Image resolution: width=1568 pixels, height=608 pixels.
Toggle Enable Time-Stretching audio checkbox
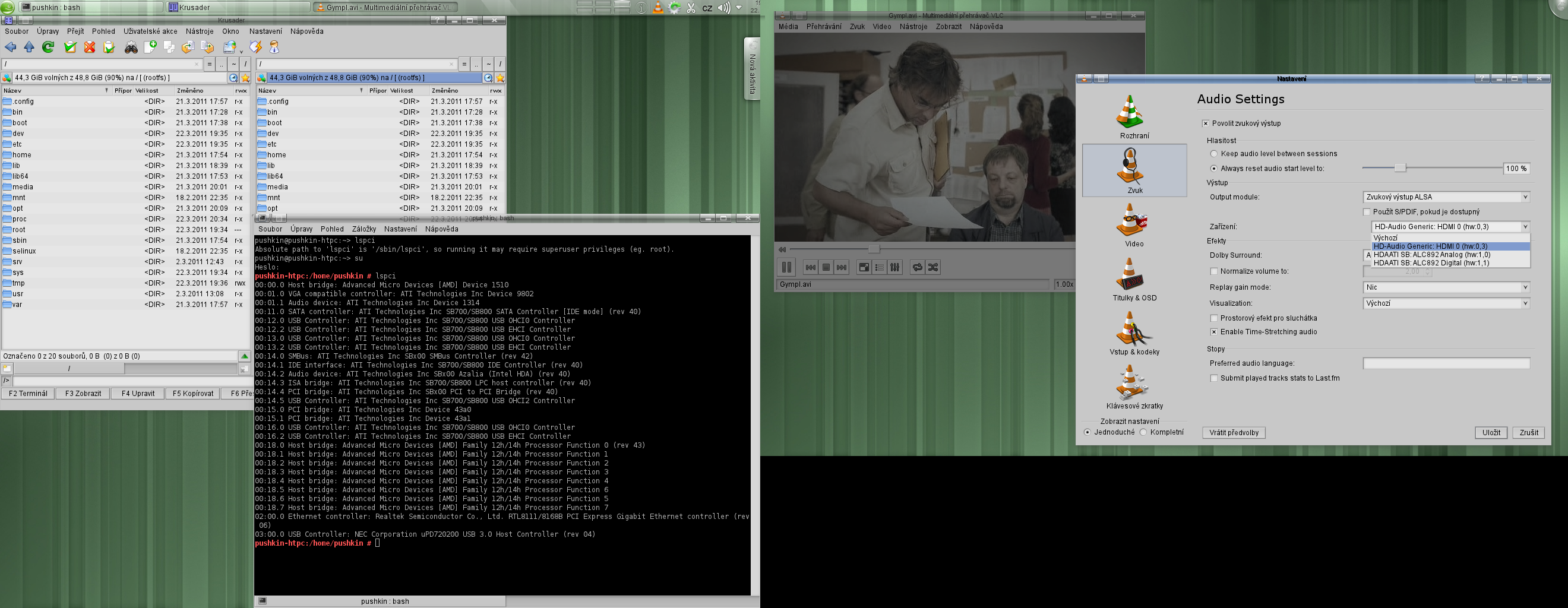coord(1214,332)
